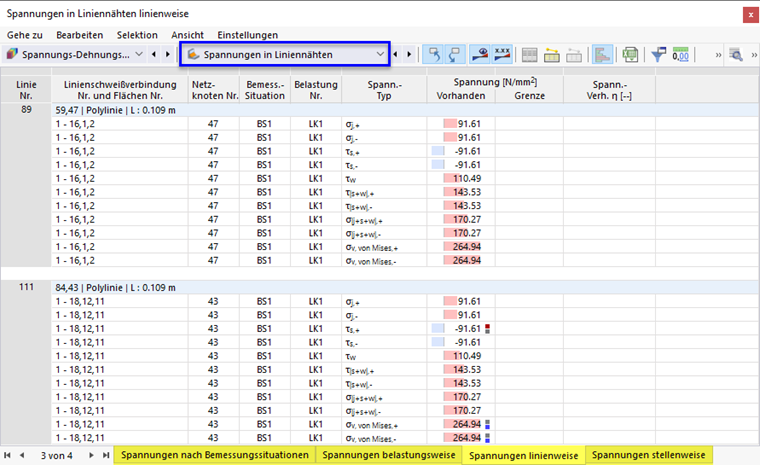This screenshot has height=465, width=760.
Task: Click the gray table columns icon
Action: pos(529,55)
